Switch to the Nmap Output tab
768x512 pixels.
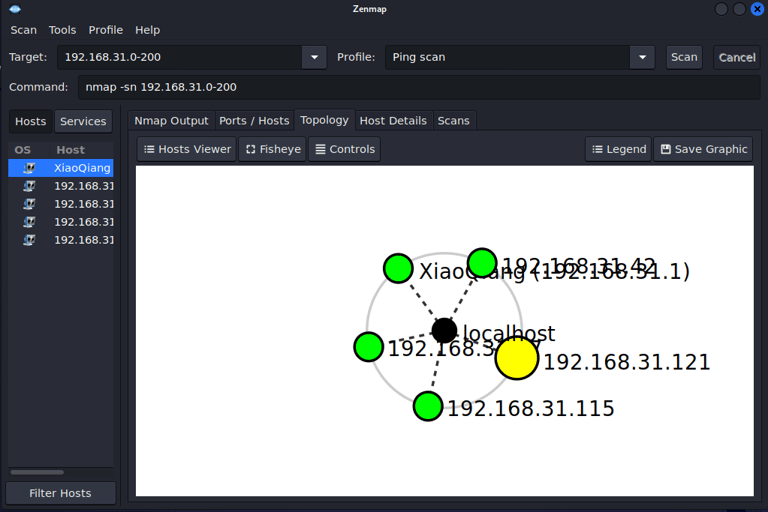(171, 121)
